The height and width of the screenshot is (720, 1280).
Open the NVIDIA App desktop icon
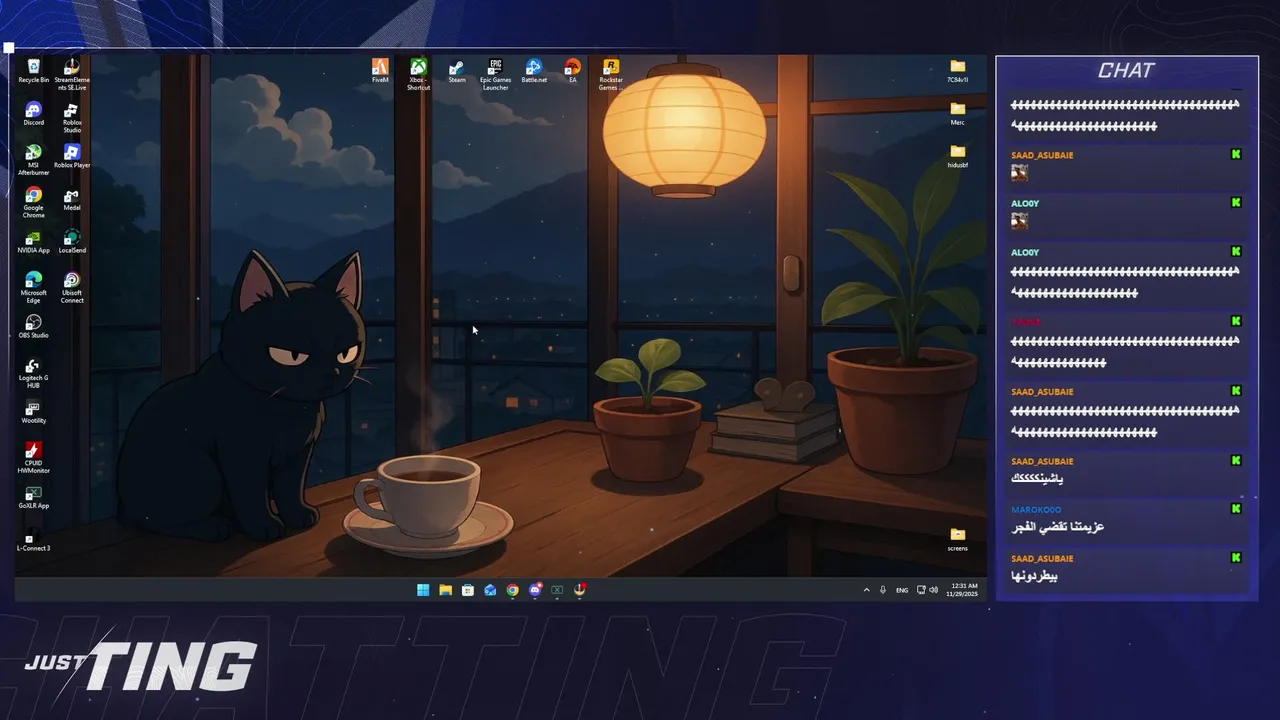coord(33,242)
